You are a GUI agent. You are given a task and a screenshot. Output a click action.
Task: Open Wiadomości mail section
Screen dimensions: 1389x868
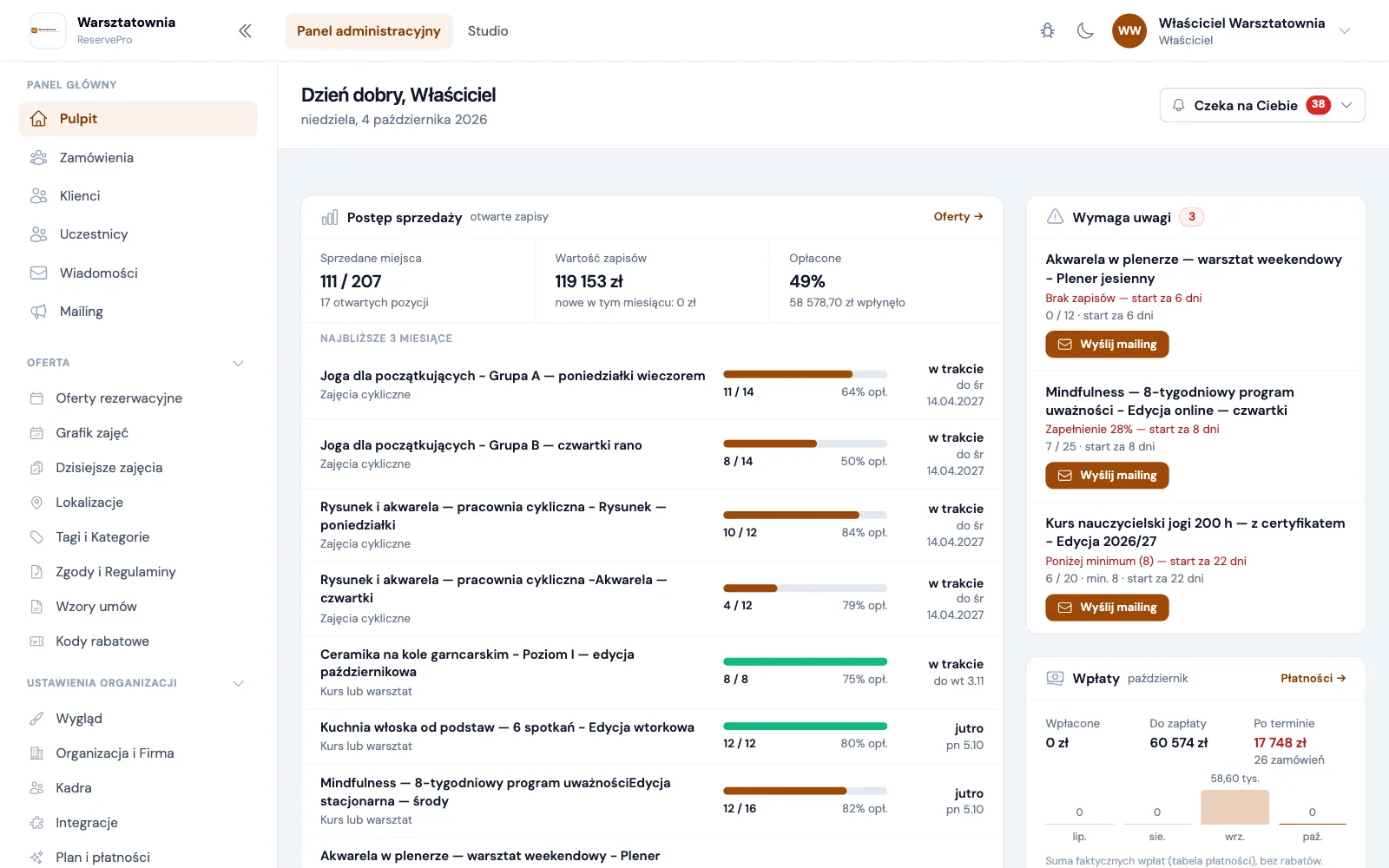[x=138, y=273]
